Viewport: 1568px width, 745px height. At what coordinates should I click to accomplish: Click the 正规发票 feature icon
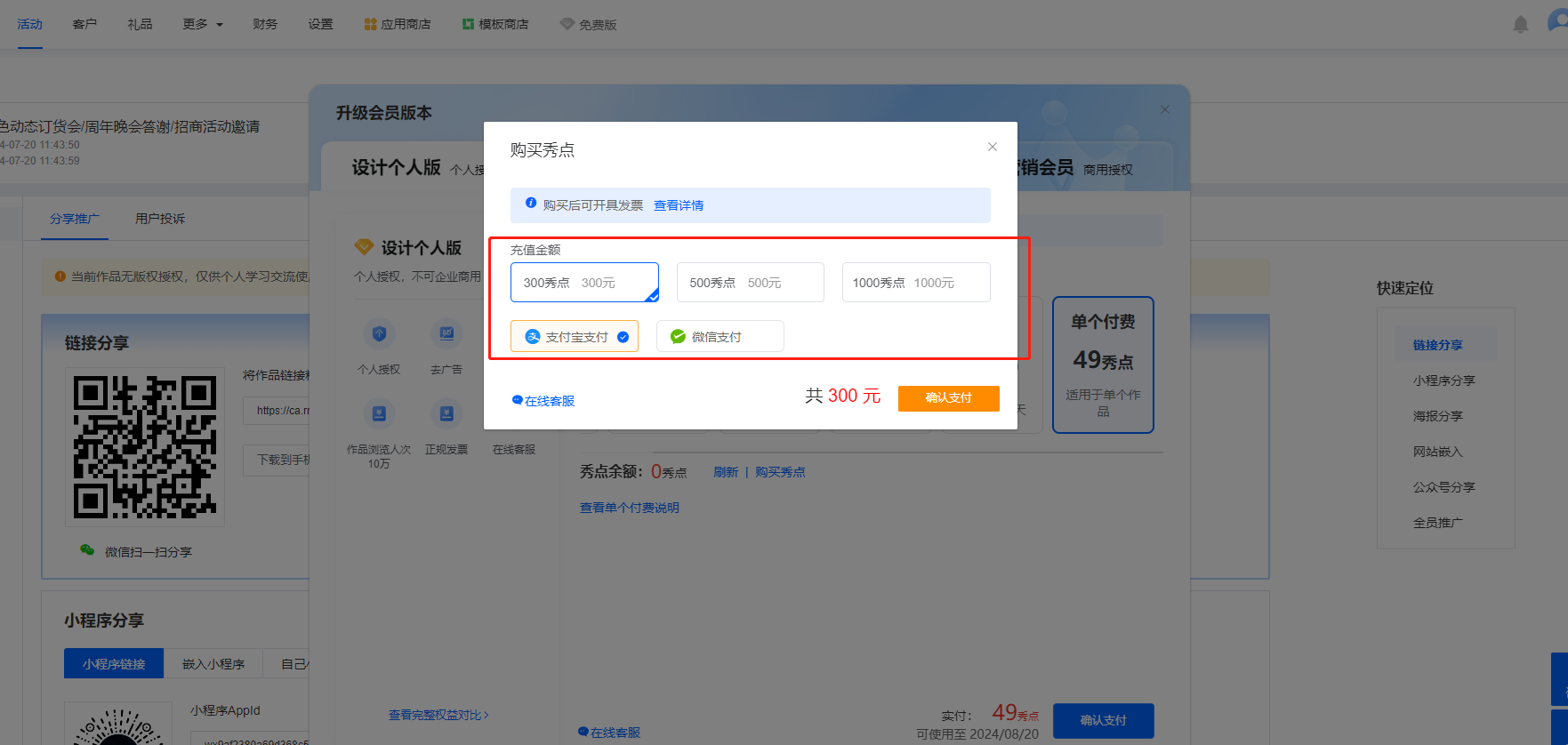(x=446, y=413)
